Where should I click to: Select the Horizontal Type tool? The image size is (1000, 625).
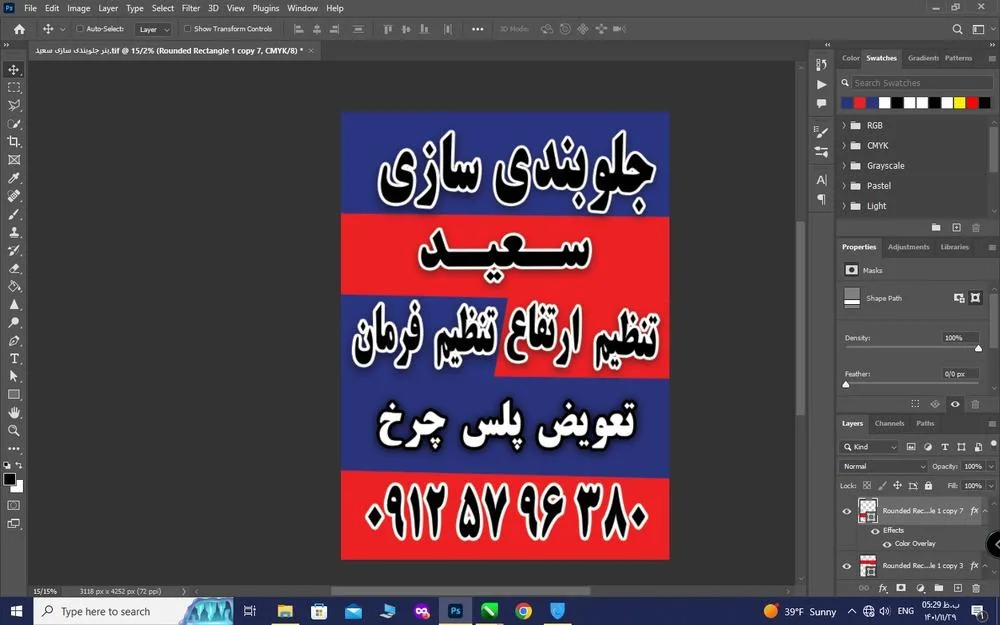click(13, 358)
